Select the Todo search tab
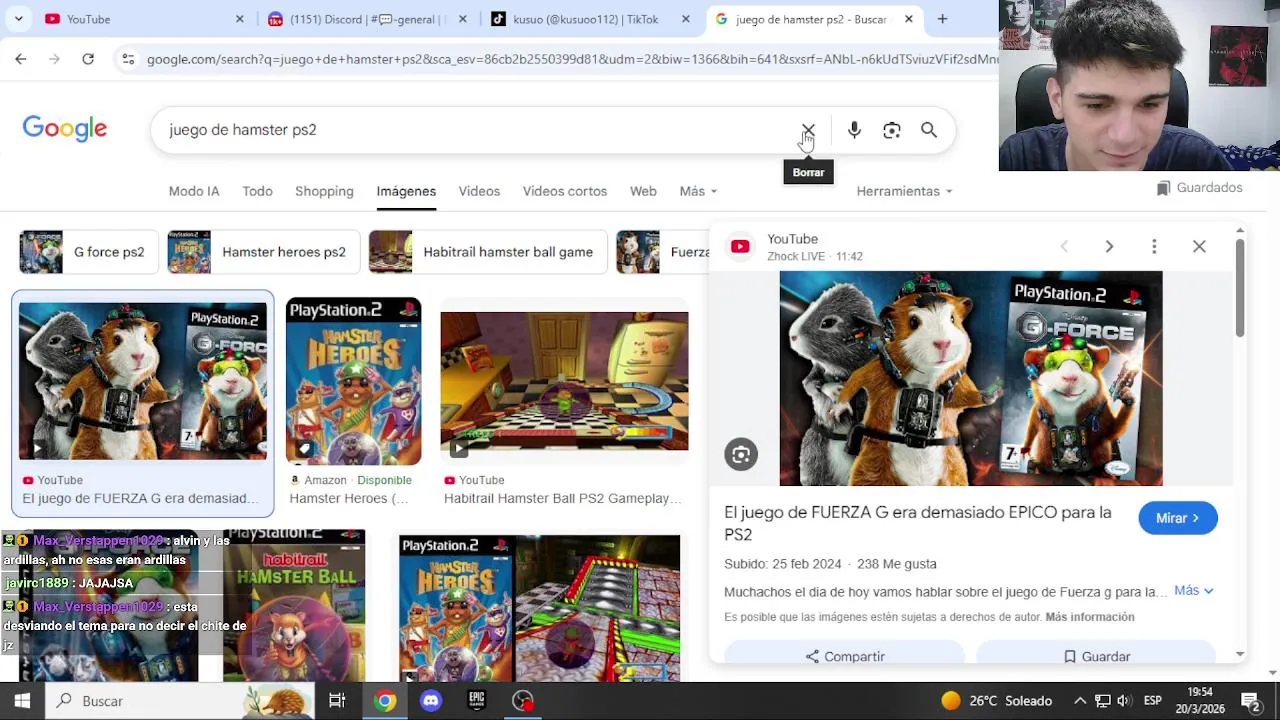The image size is (1280, 720). coord(257,191)
